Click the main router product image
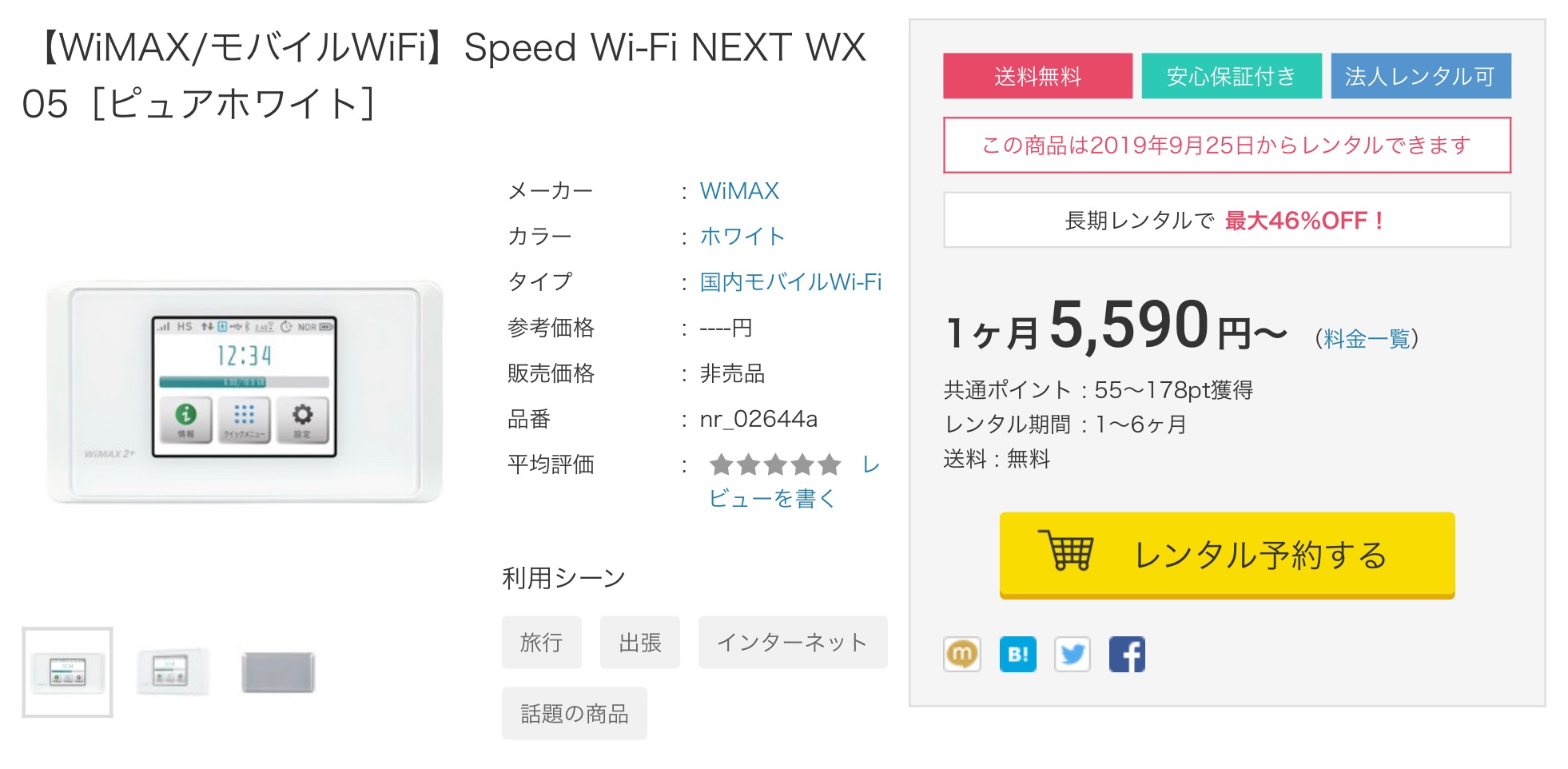1568x769 pixels. 245,391
